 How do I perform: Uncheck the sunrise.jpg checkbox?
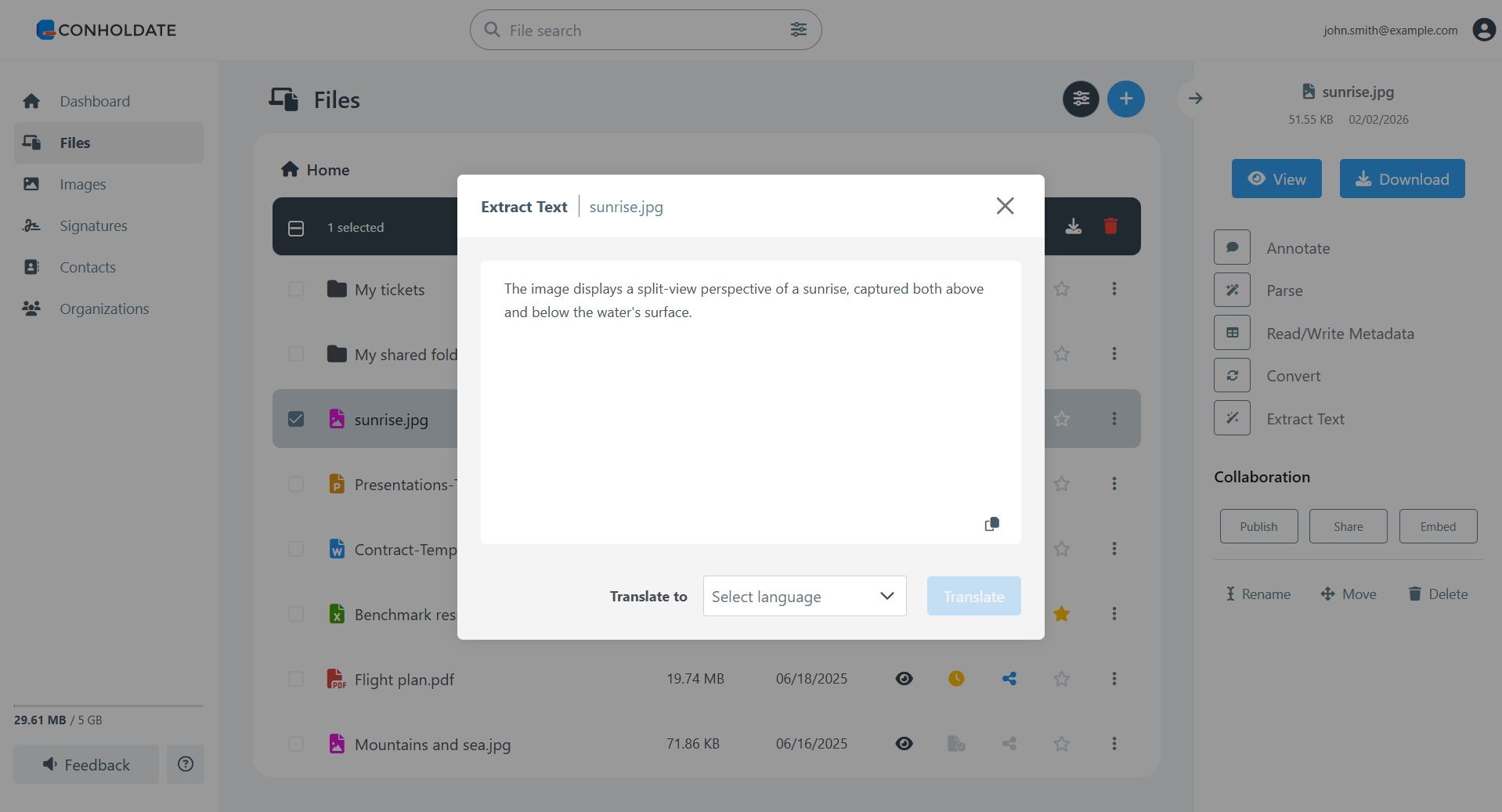[x=296, y=419]
